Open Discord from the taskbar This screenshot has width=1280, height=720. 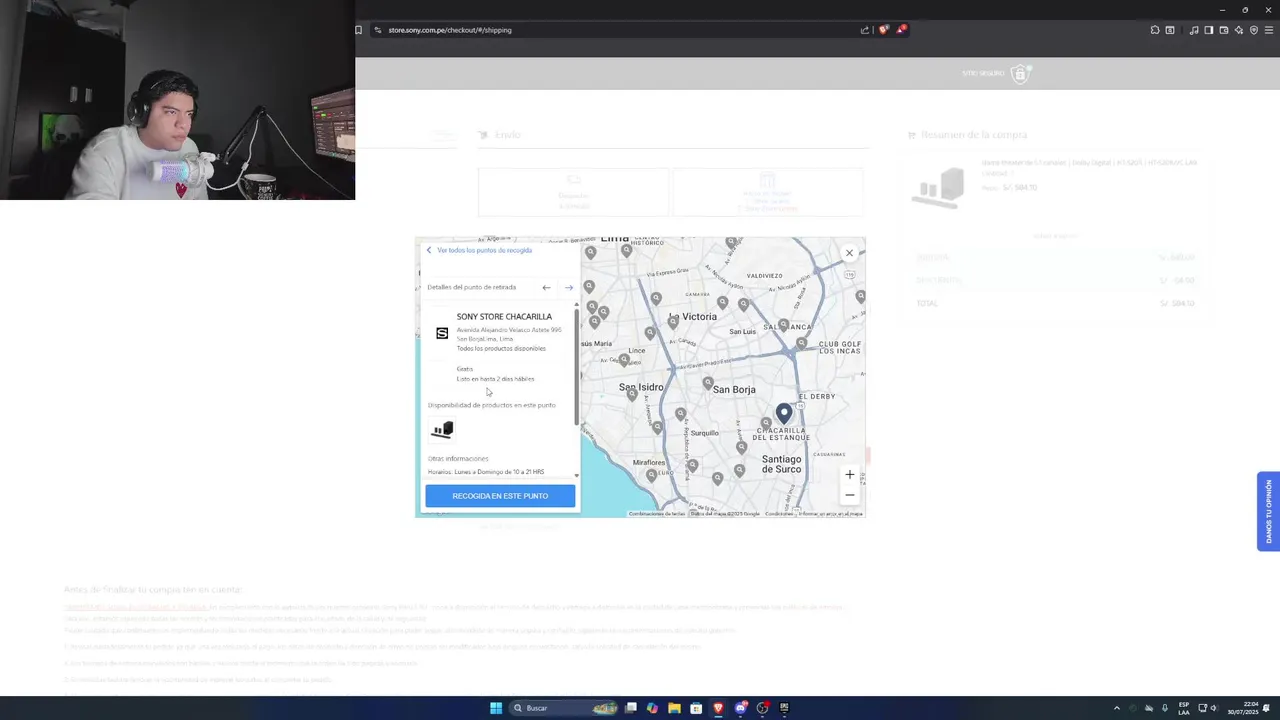tap(741, 708)
